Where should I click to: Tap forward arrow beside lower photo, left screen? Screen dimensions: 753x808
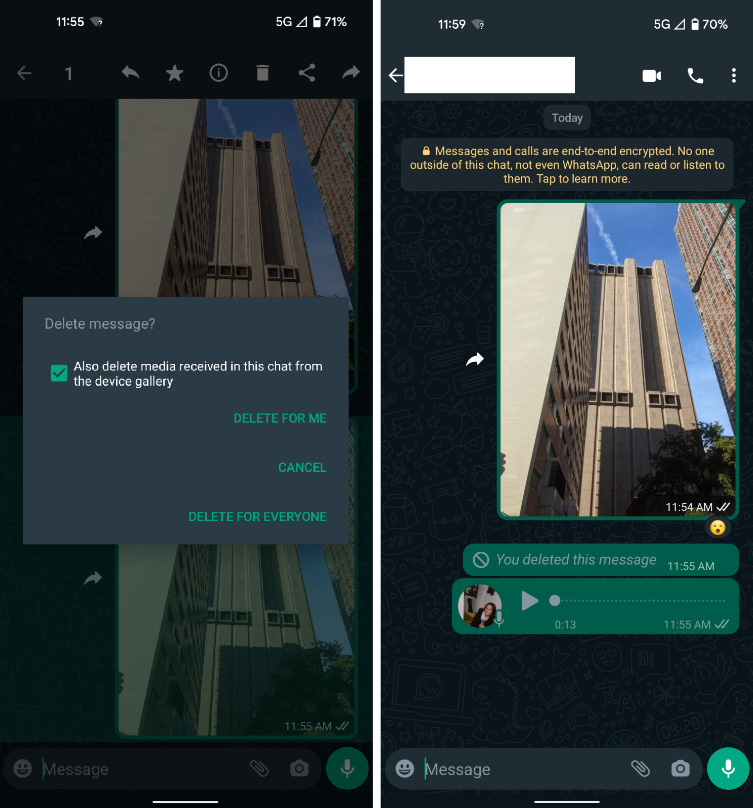pos(93,578)
